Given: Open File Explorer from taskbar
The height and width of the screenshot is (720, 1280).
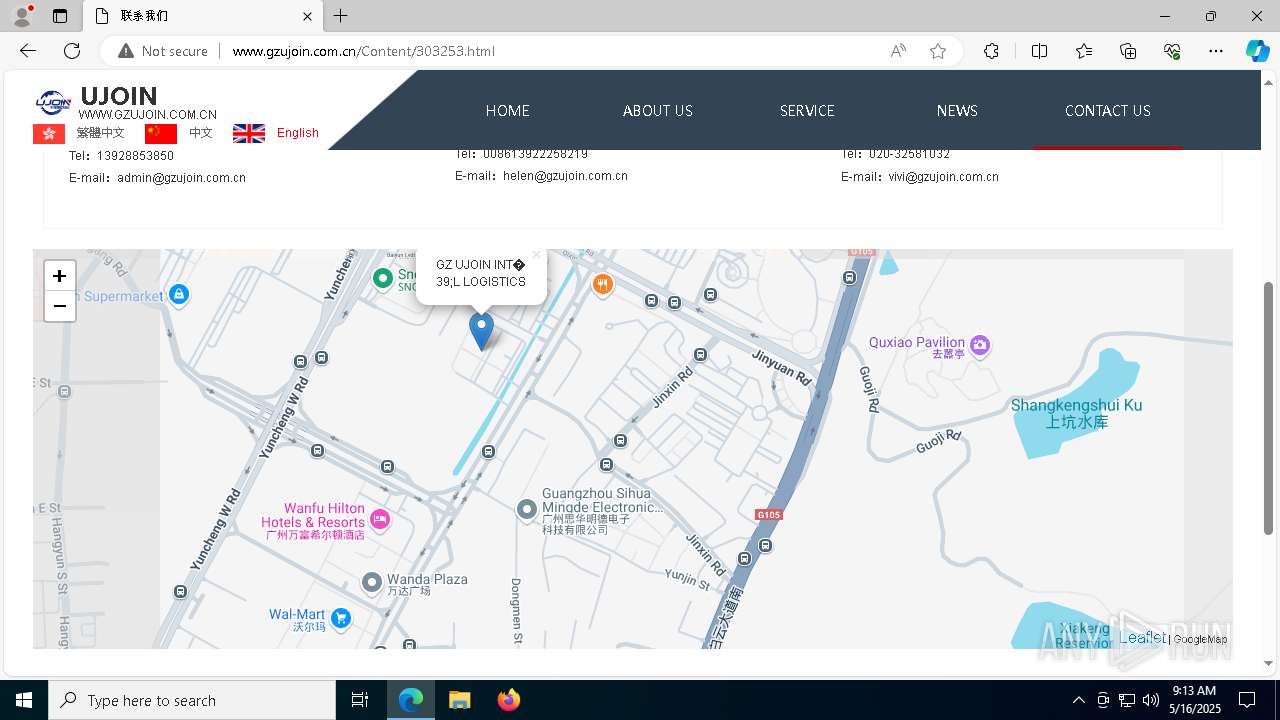Looking at the screenshot, I should pos(459,700).
